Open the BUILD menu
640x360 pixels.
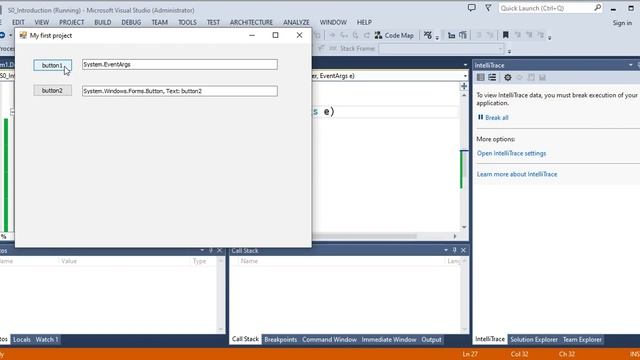pyautogui.click(x=102, y=22)
